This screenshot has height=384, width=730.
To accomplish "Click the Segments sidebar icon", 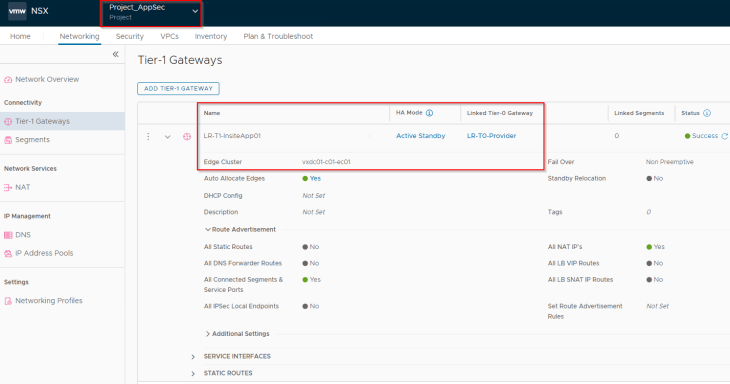I will click(x=8, y=140).
